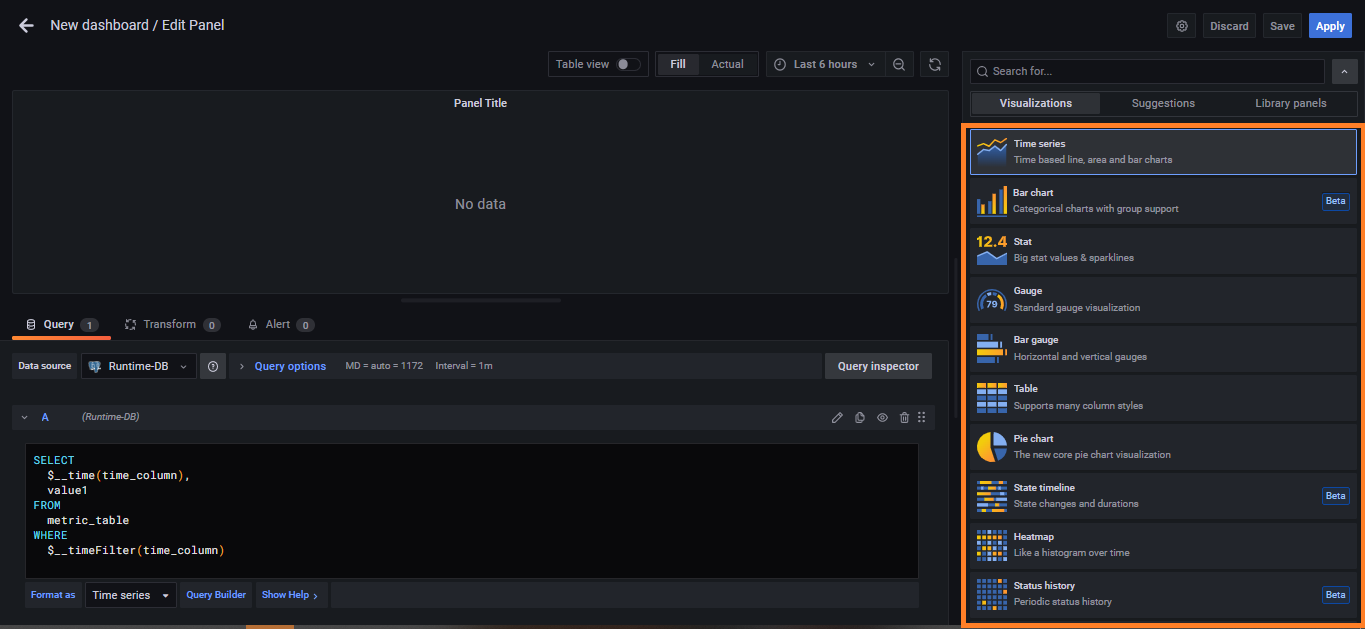Switch to the Transform tab
Viewport: 1365px width, 629px height.
(x=172, y=324)
